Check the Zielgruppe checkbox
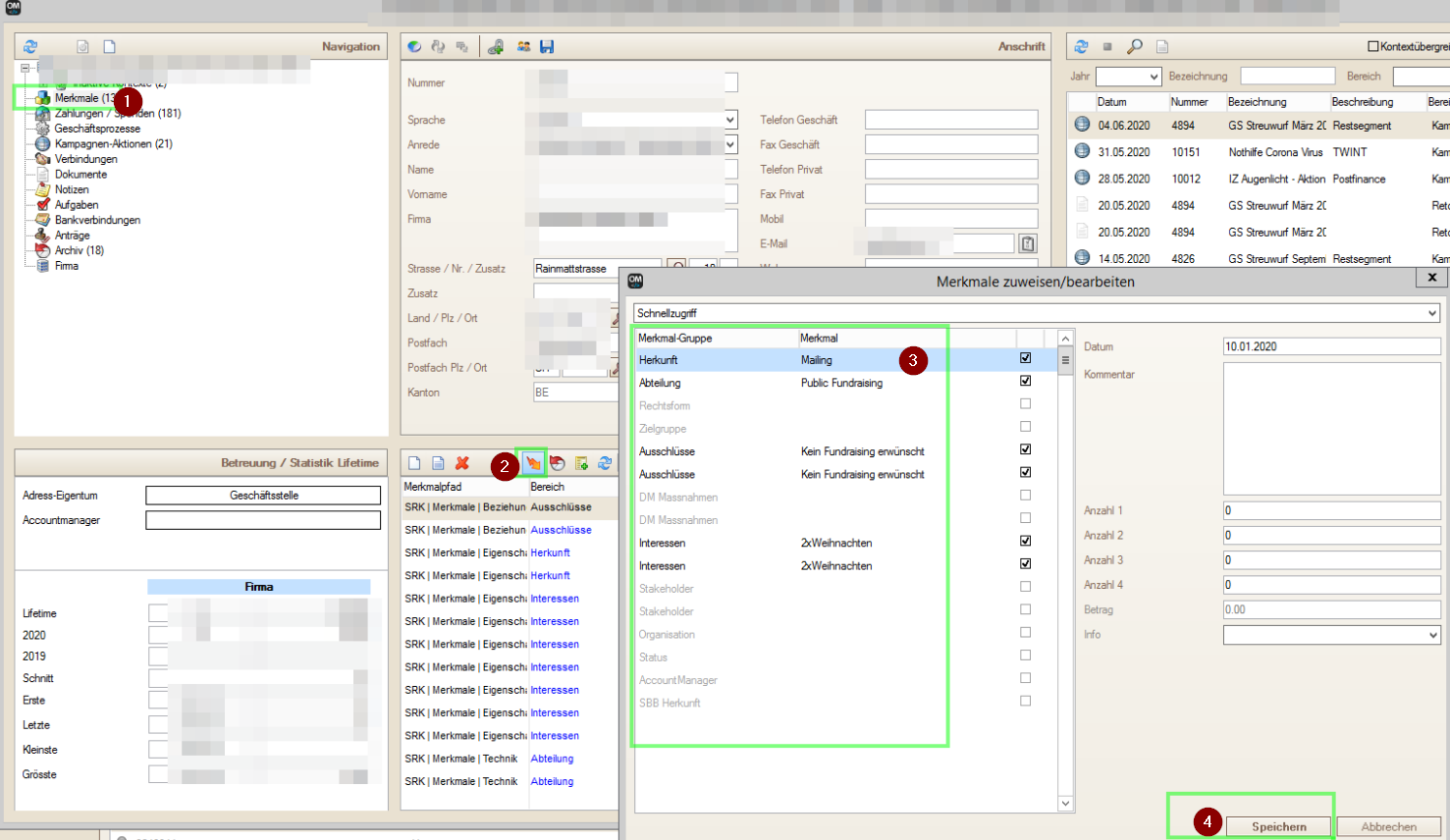Image resolution: width=1450 pixels, height=840 pixels. (1025, 427)
